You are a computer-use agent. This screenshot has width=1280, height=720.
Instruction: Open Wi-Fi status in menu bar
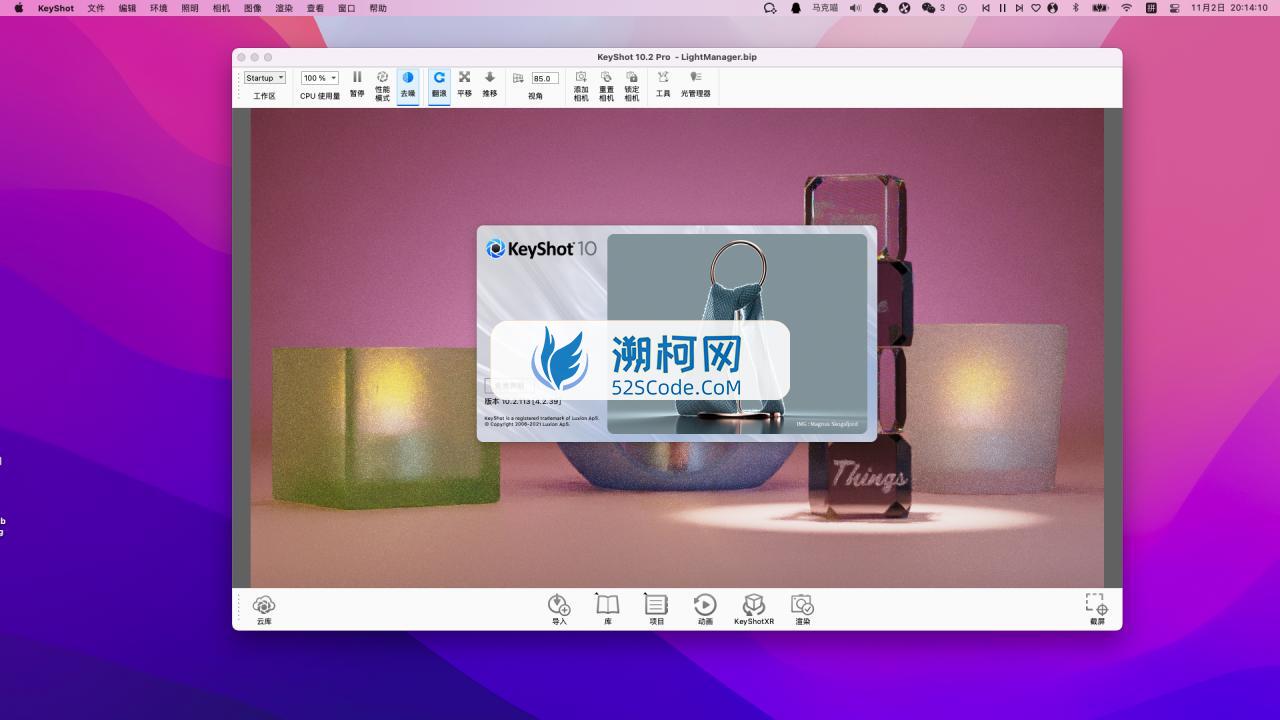point(1127,8)
